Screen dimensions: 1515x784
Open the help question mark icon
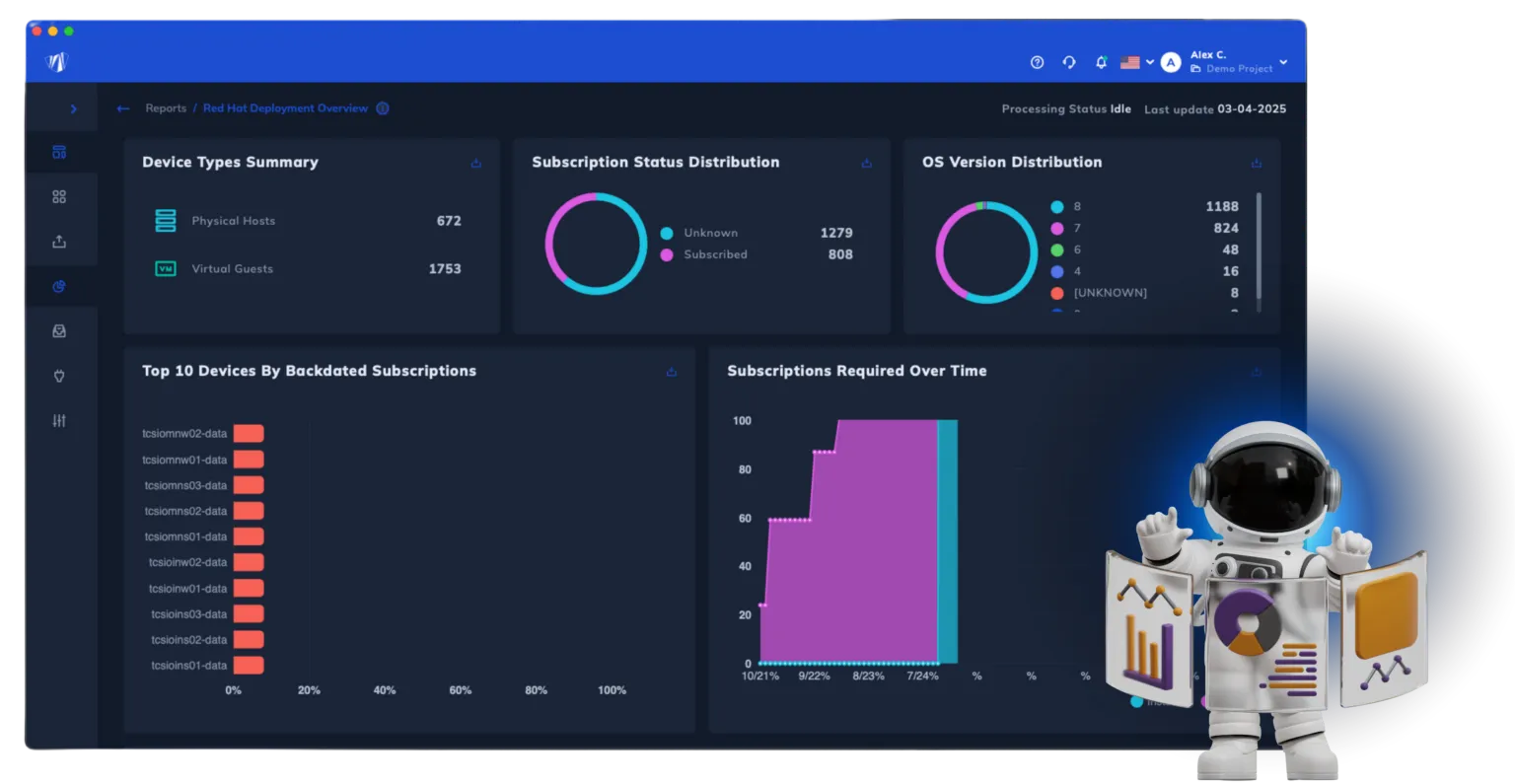(1037, 62)
